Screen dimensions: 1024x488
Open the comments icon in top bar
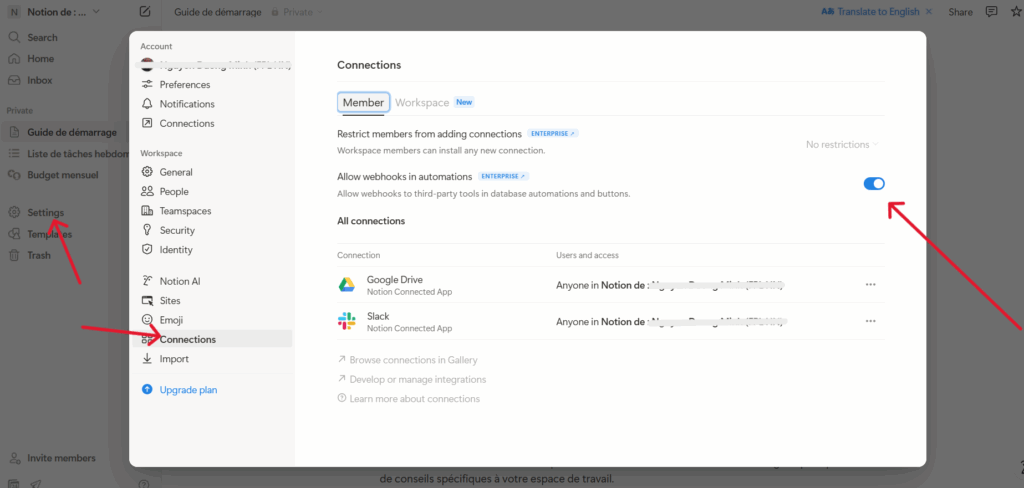click(991, 12)
